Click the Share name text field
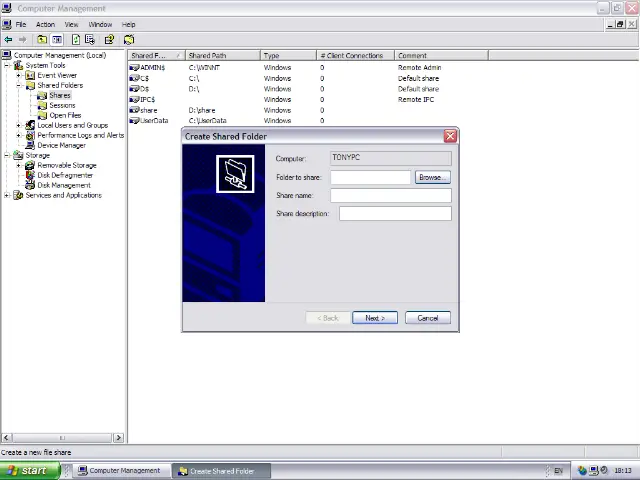640x480 pixels. 390,196
